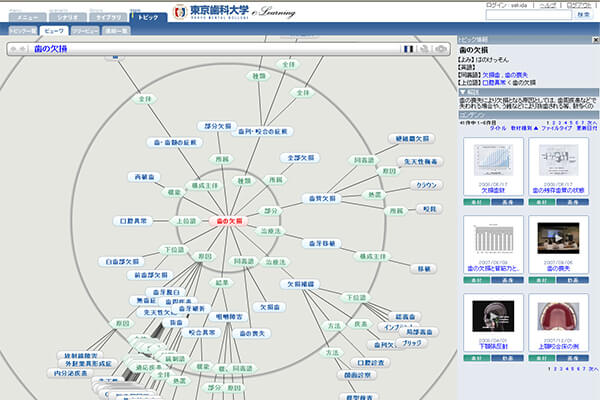Click the rightmost icon in the viewer toolbar
The image size is (600, 400).
(x=440, y=48)
